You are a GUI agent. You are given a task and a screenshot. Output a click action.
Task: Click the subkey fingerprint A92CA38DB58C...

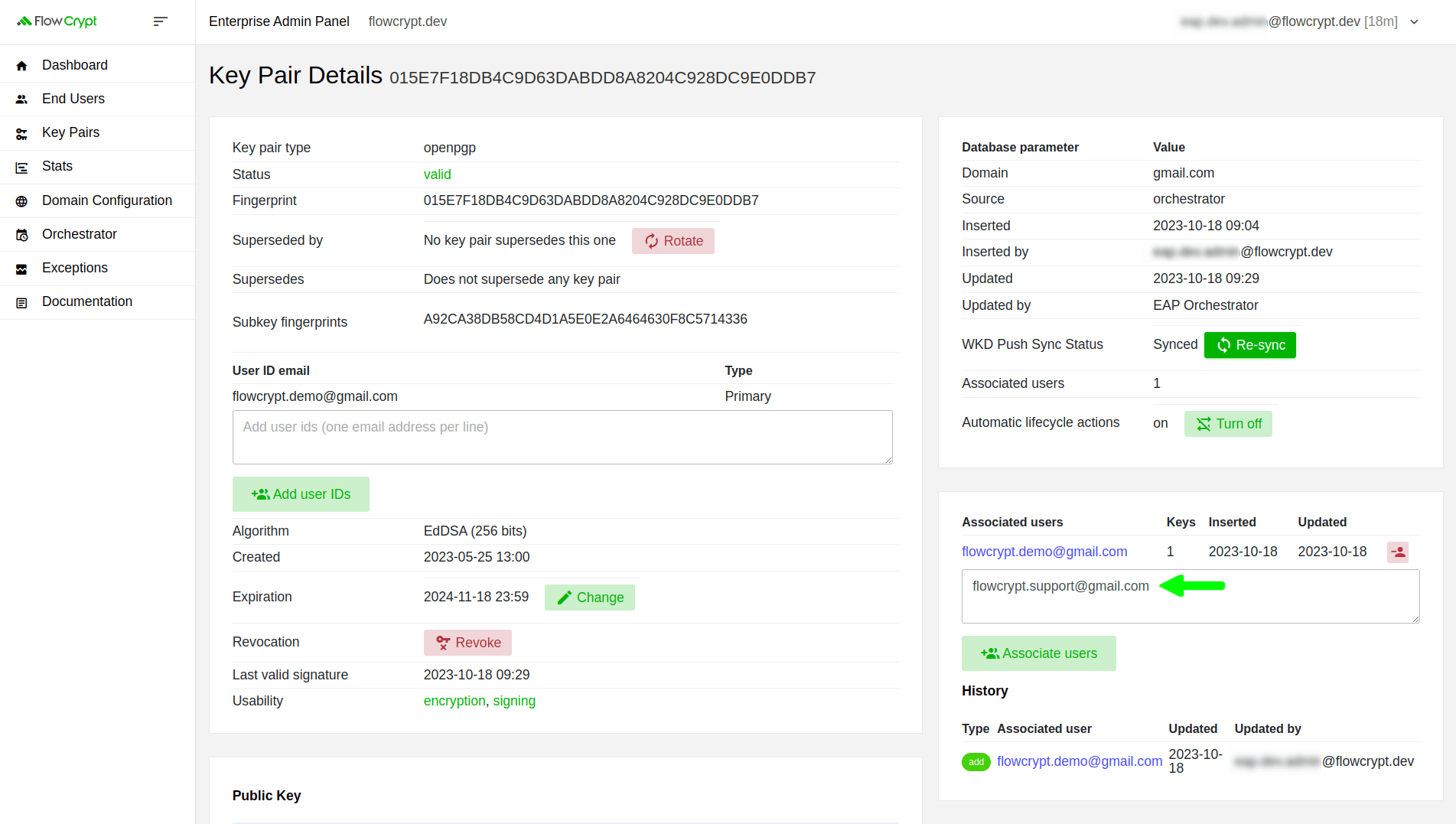click(x=585, y=319)
